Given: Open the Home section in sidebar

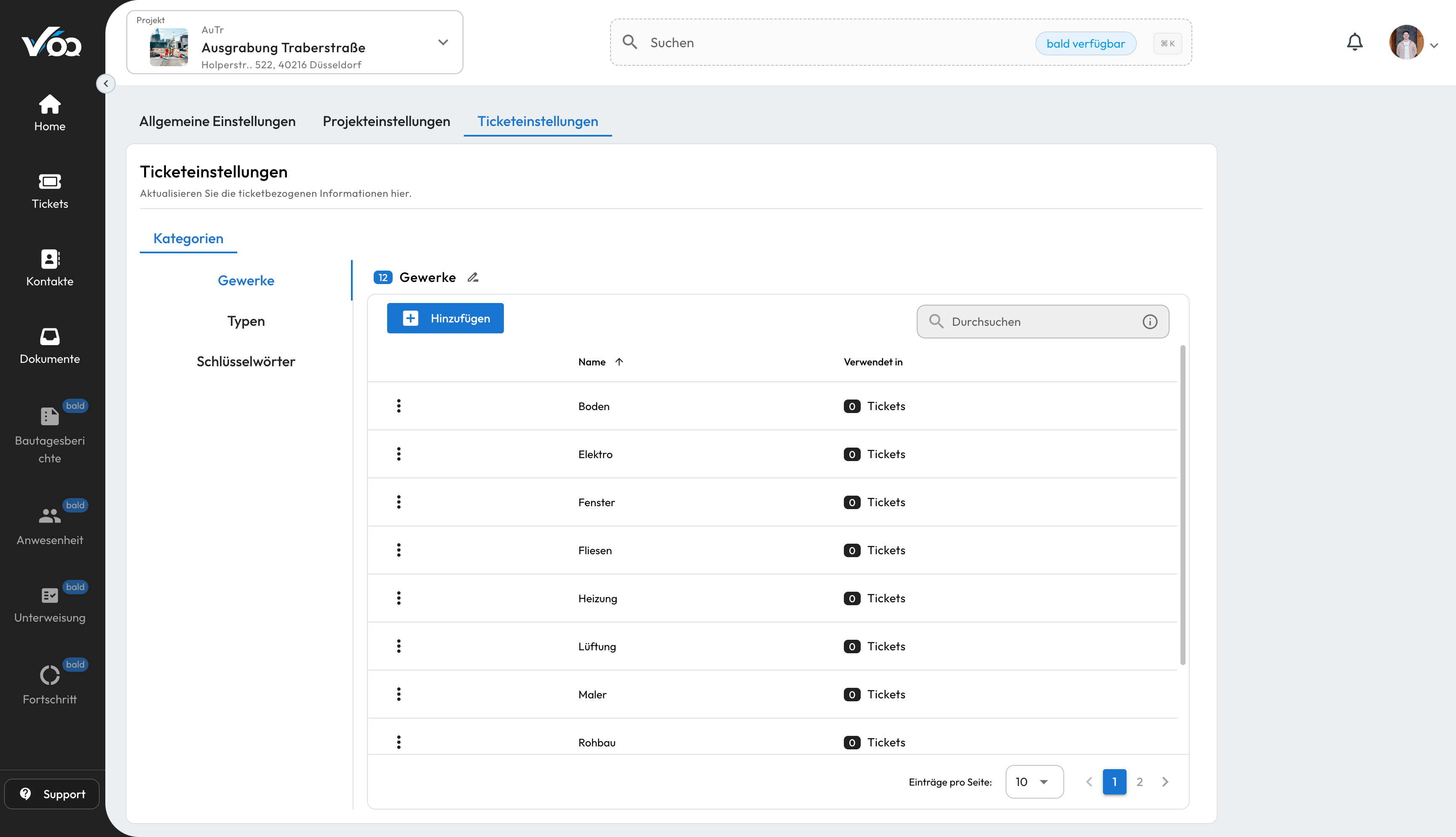Looking at the screenshot, I should 50,113.
